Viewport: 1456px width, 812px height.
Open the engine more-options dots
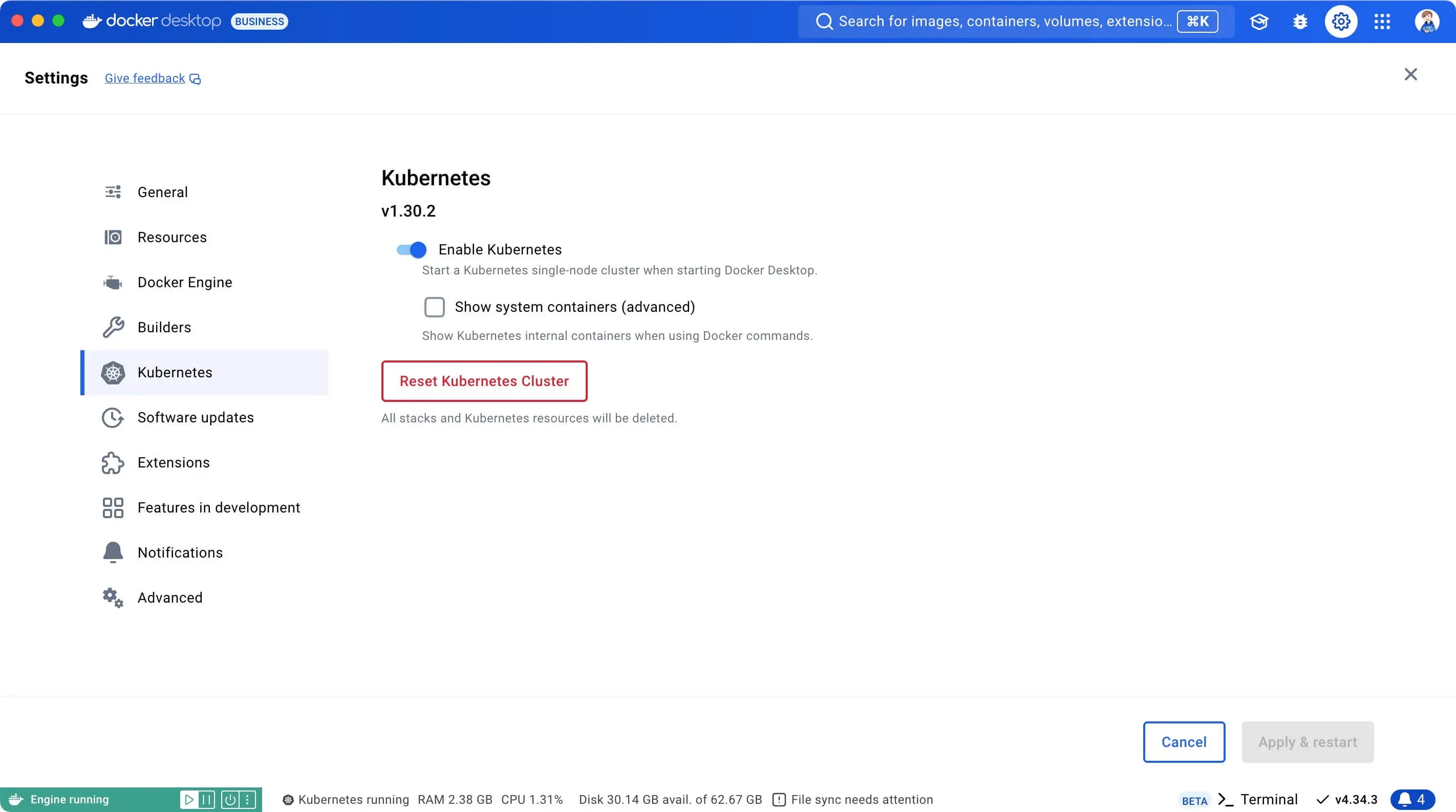[247, 800]
